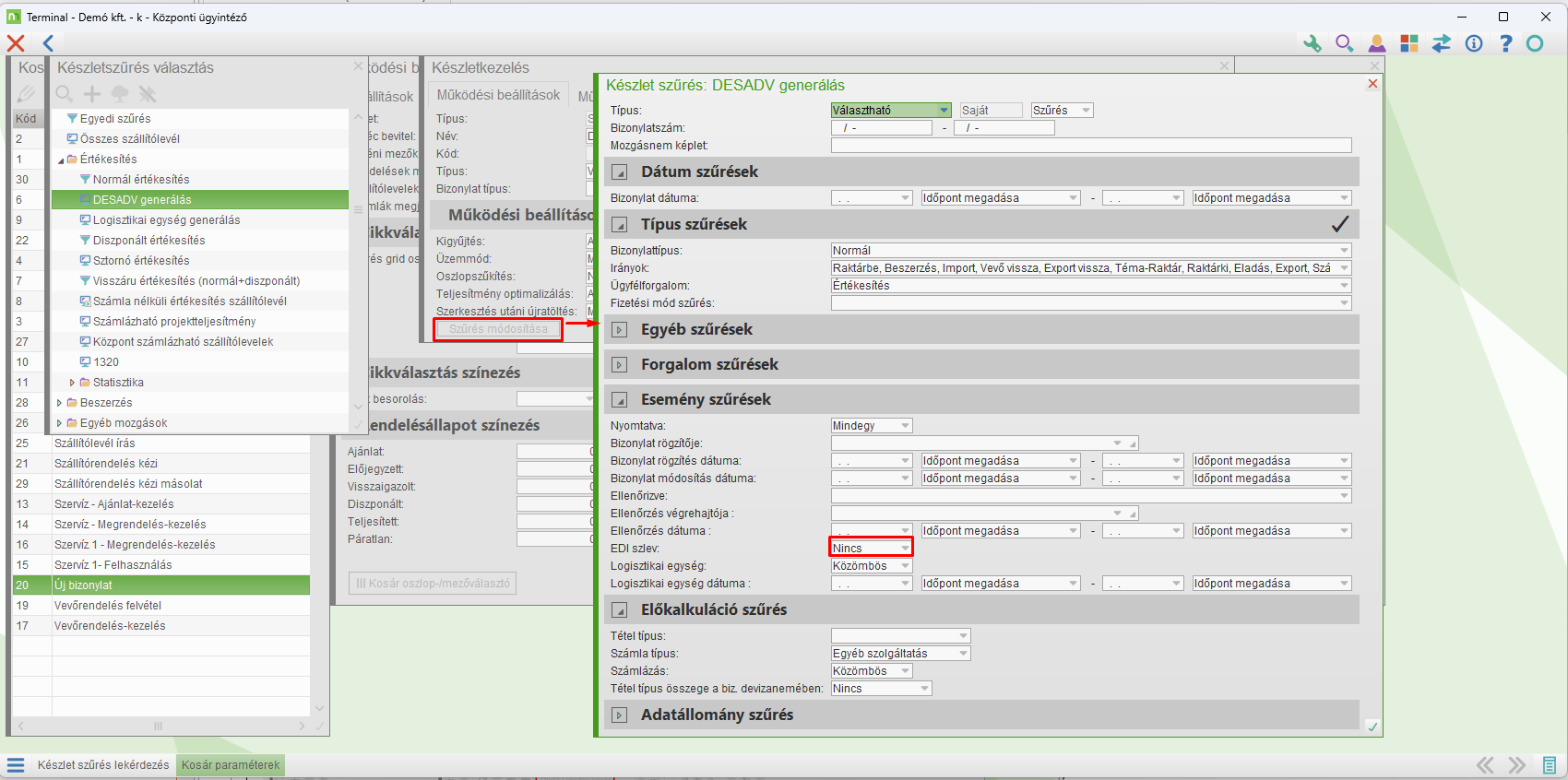Viewport: 1568px width, 780px height.
Task: Open the Számlázás Közömbös dropdown
Action: click(906, 671)
